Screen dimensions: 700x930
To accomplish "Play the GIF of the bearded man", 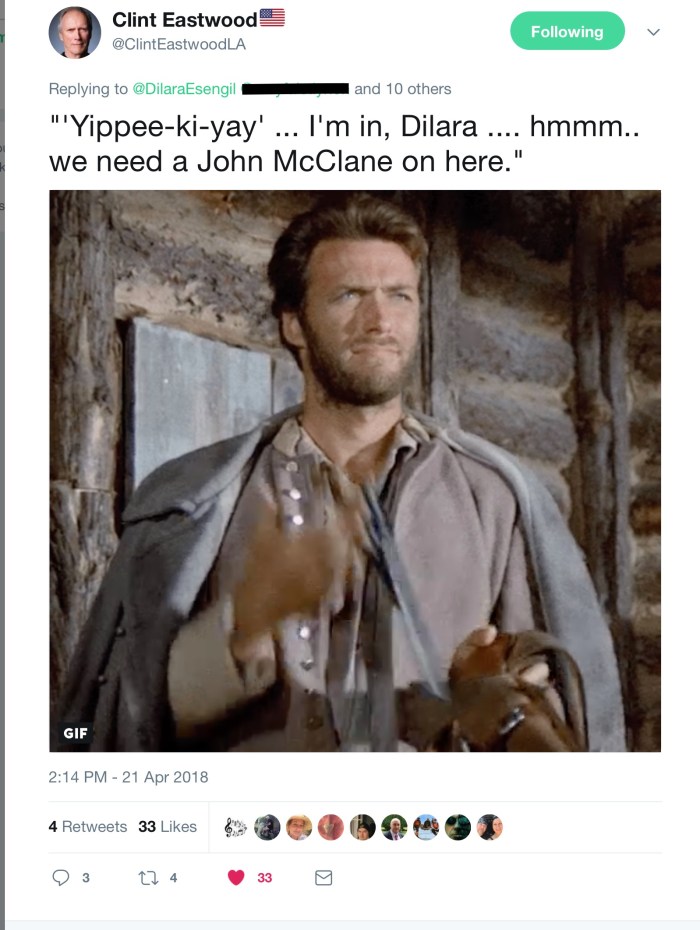I will click(x=355, y=471).
